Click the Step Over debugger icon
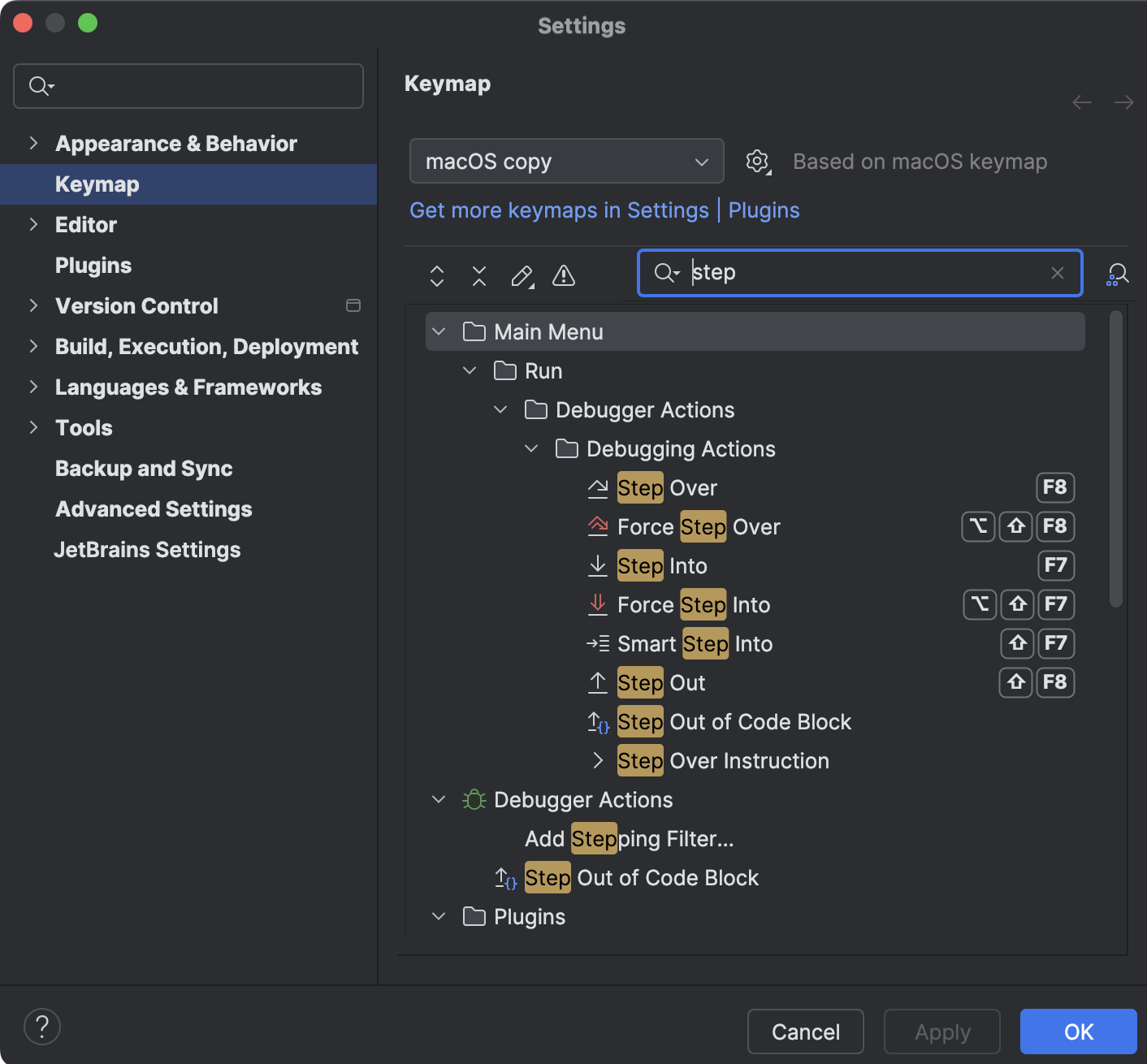 coord(598,487)
